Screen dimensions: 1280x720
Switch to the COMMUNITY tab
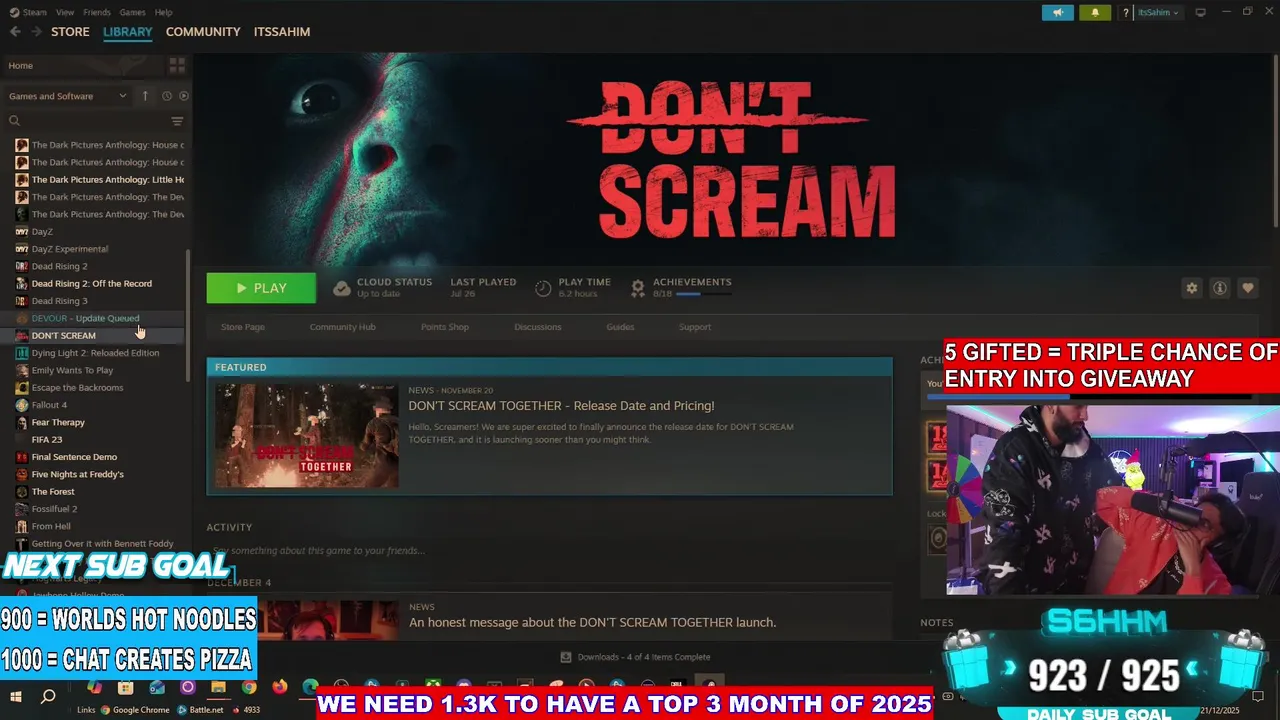(203, 32)
